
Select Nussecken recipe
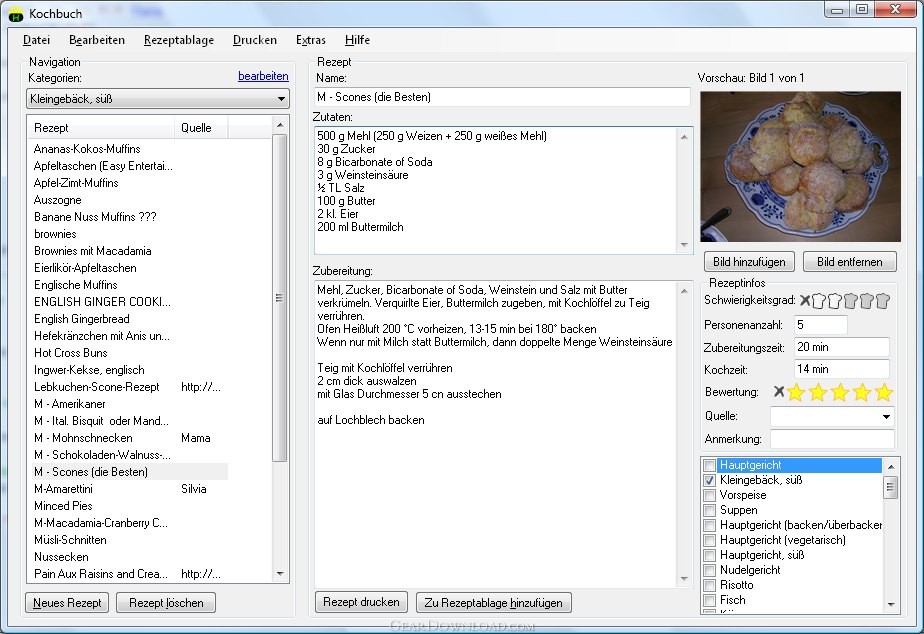(x=61, y=557)
